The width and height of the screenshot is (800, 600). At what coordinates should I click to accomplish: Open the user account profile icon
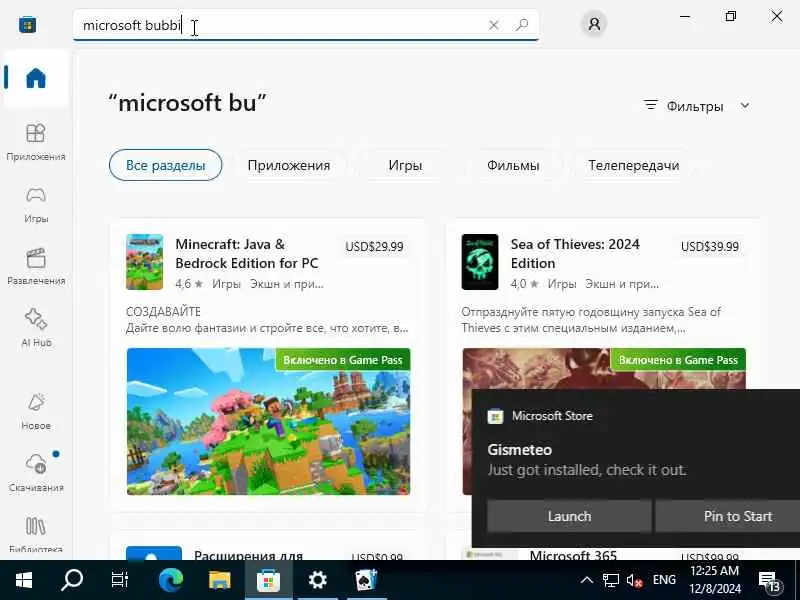pyautogui.click(x=594, y=24)
